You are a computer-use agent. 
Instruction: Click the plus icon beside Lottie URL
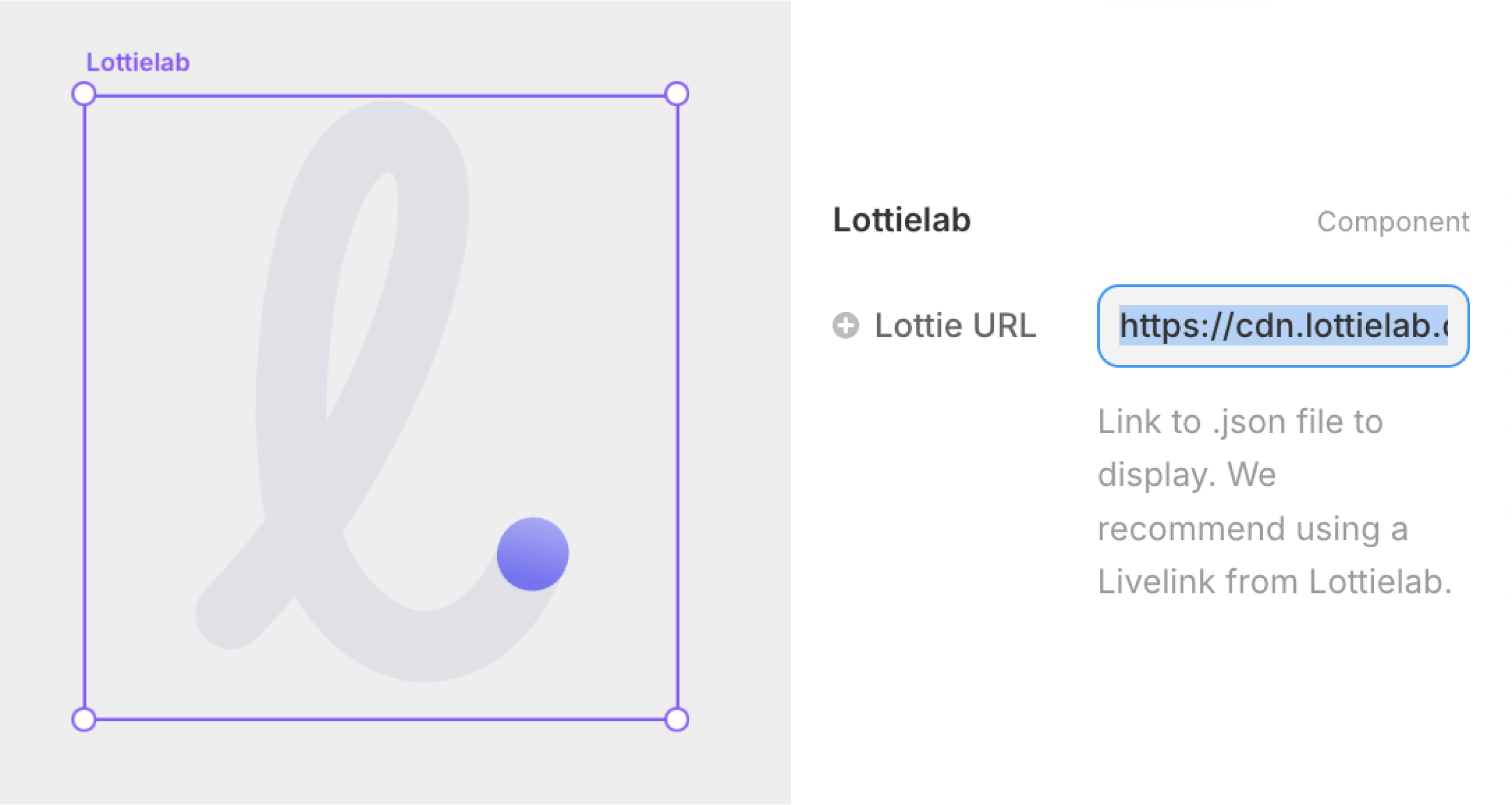(845, 326)
